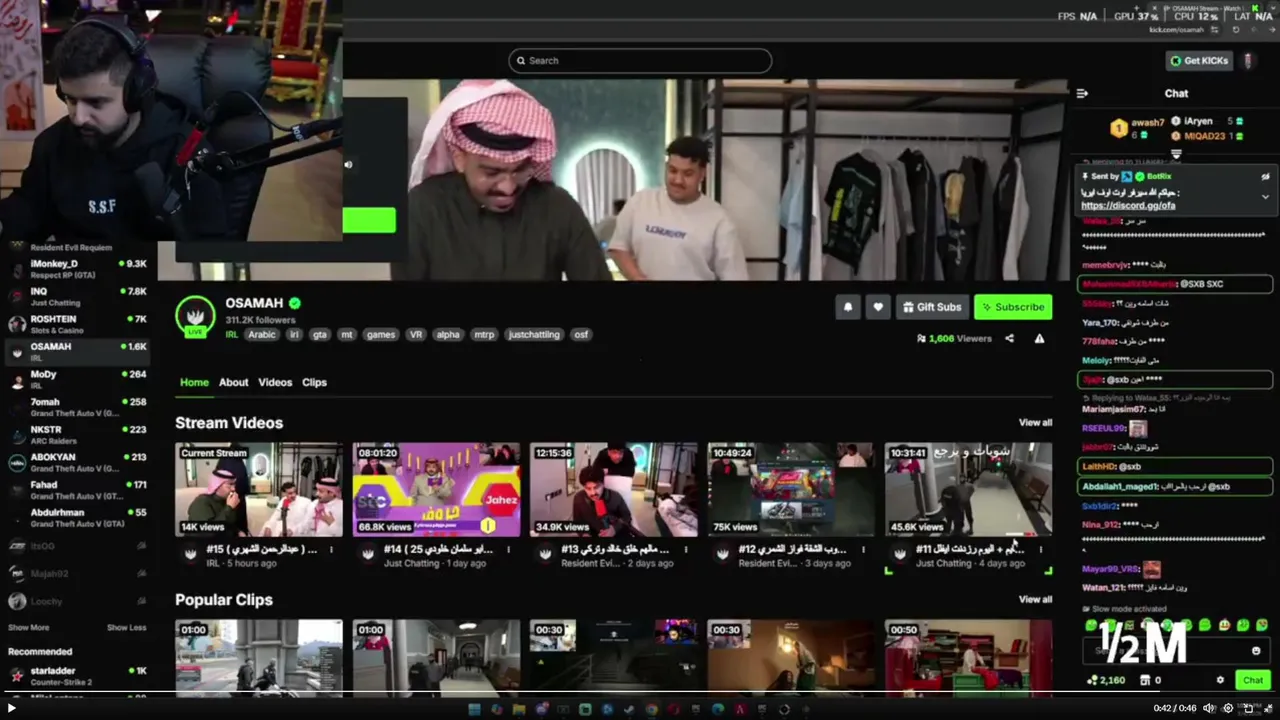Viewport: 1280px width, 720px height.
Task: Report the stream via warning triangle icon
Action: click(x=1039, y=339)
